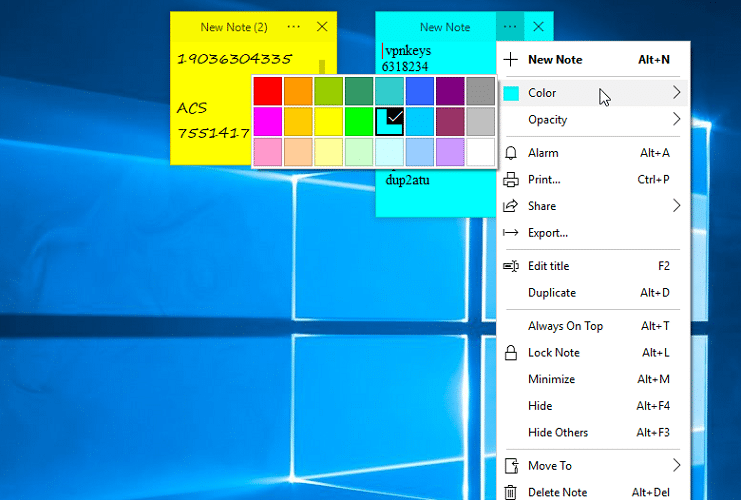
Task: Expand the Move To submenu arrow
Action: click(676, 466)
